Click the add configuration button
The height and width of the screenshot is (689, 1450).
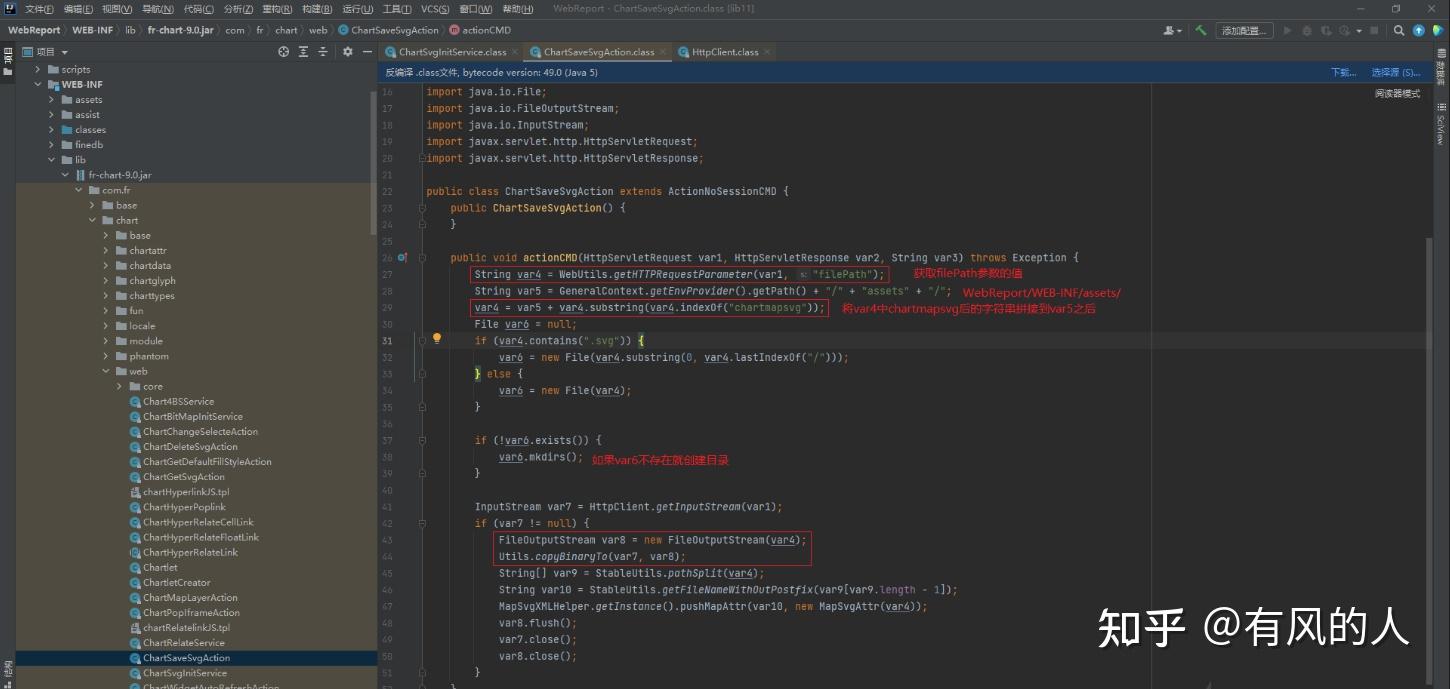(1244, 30)
